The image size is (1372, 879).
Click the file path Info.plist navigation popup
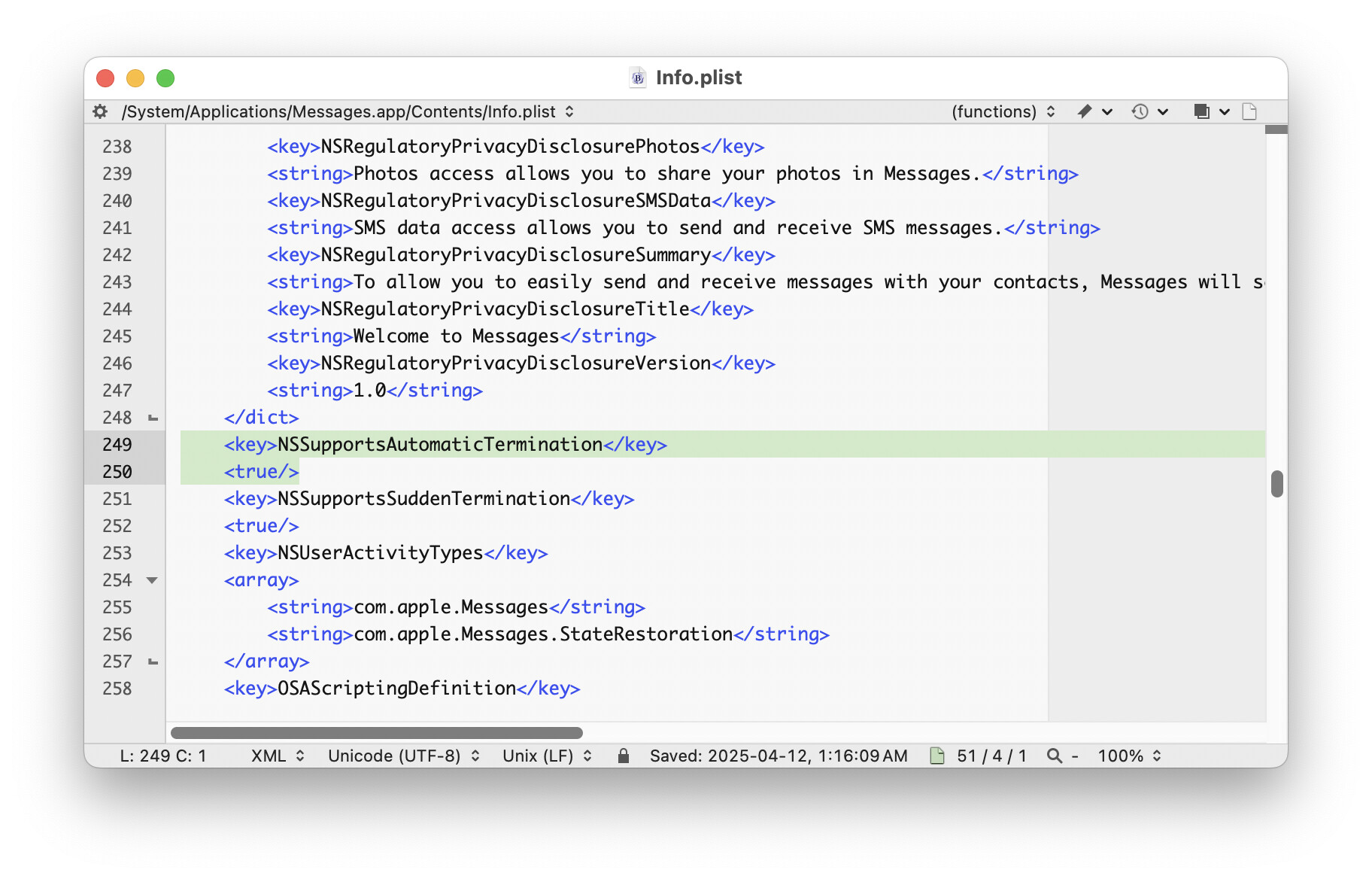(x=348, y=111)
